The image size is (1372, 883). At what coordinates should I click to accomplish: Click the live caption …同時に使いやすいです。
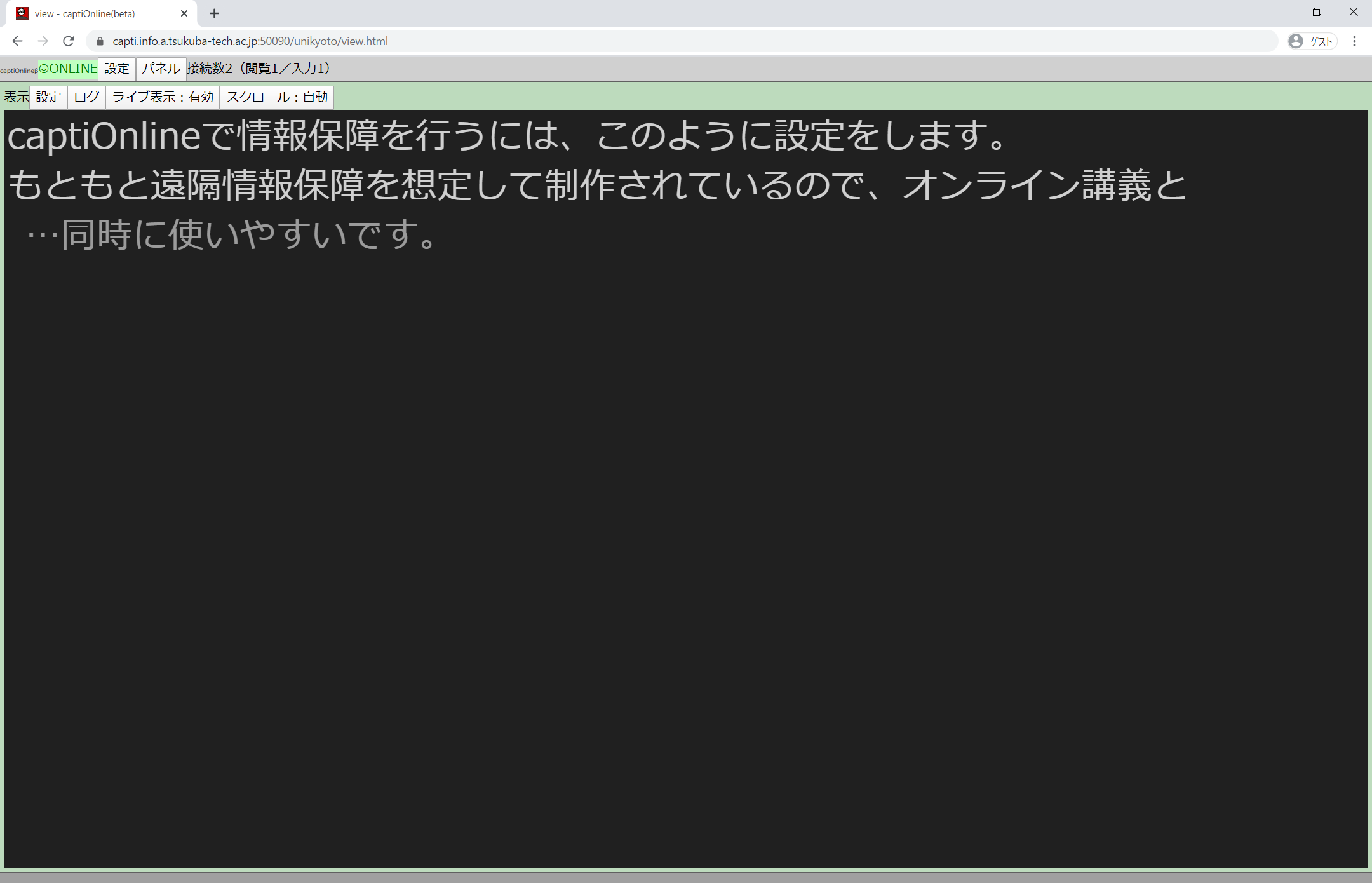click(x=231, y=235)
